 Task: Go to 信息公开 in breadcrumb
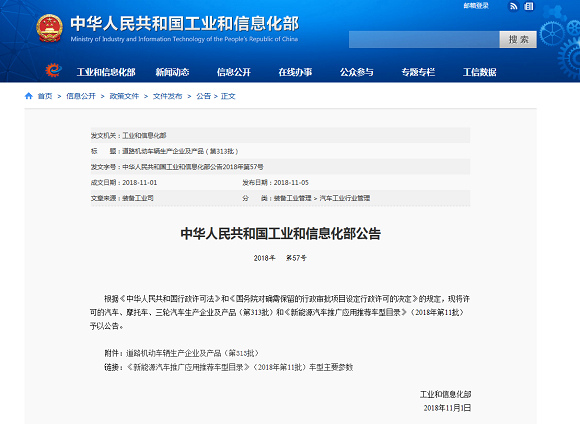pos(81,96)
